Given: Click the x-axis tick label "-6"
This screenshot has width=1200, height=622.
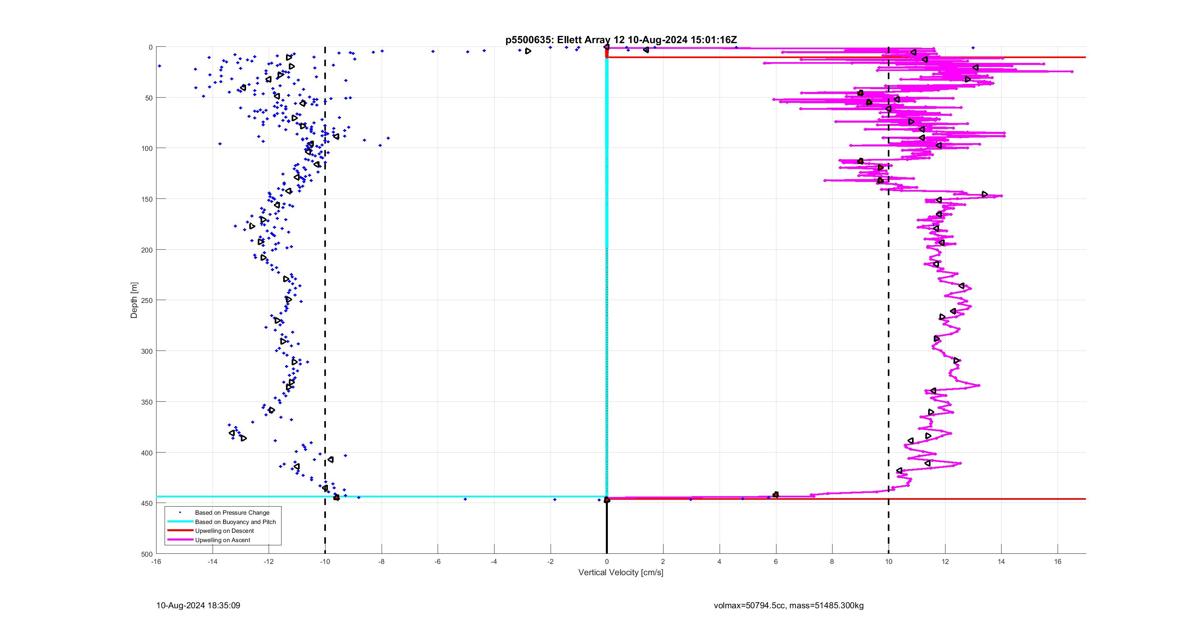Looking at the screenshot, I should [x=438, y=562].
